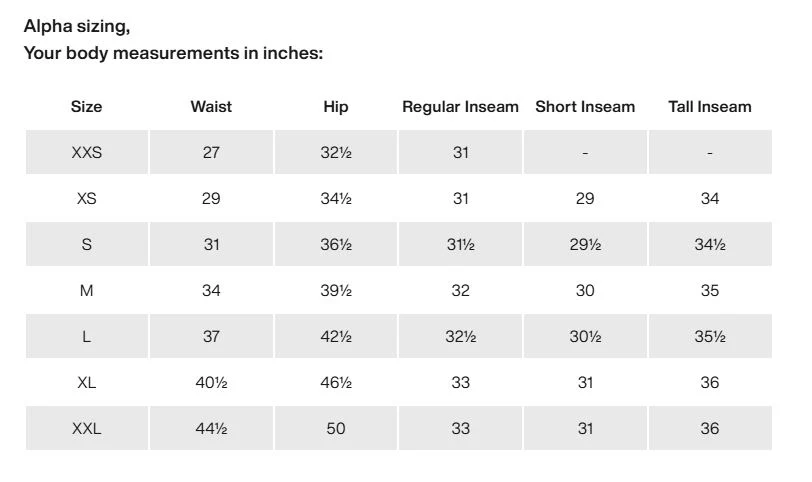Click waist value 44½ for XXL
Screen dimensions: 812x482
click(x=211, y=428)
